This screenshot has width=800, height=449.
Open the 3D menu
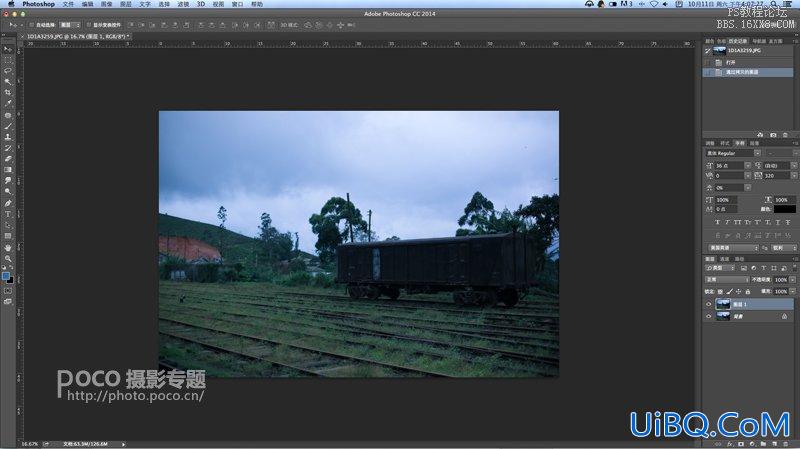pyautogui.click(x=201, y=4)
